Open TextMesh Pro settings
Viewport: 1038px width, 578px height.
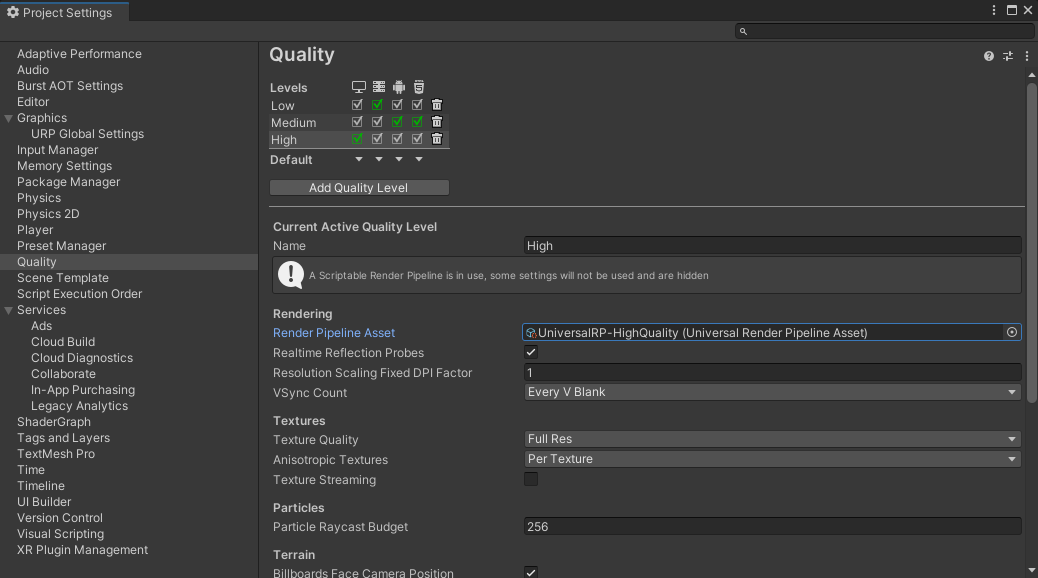pos(56,454)
